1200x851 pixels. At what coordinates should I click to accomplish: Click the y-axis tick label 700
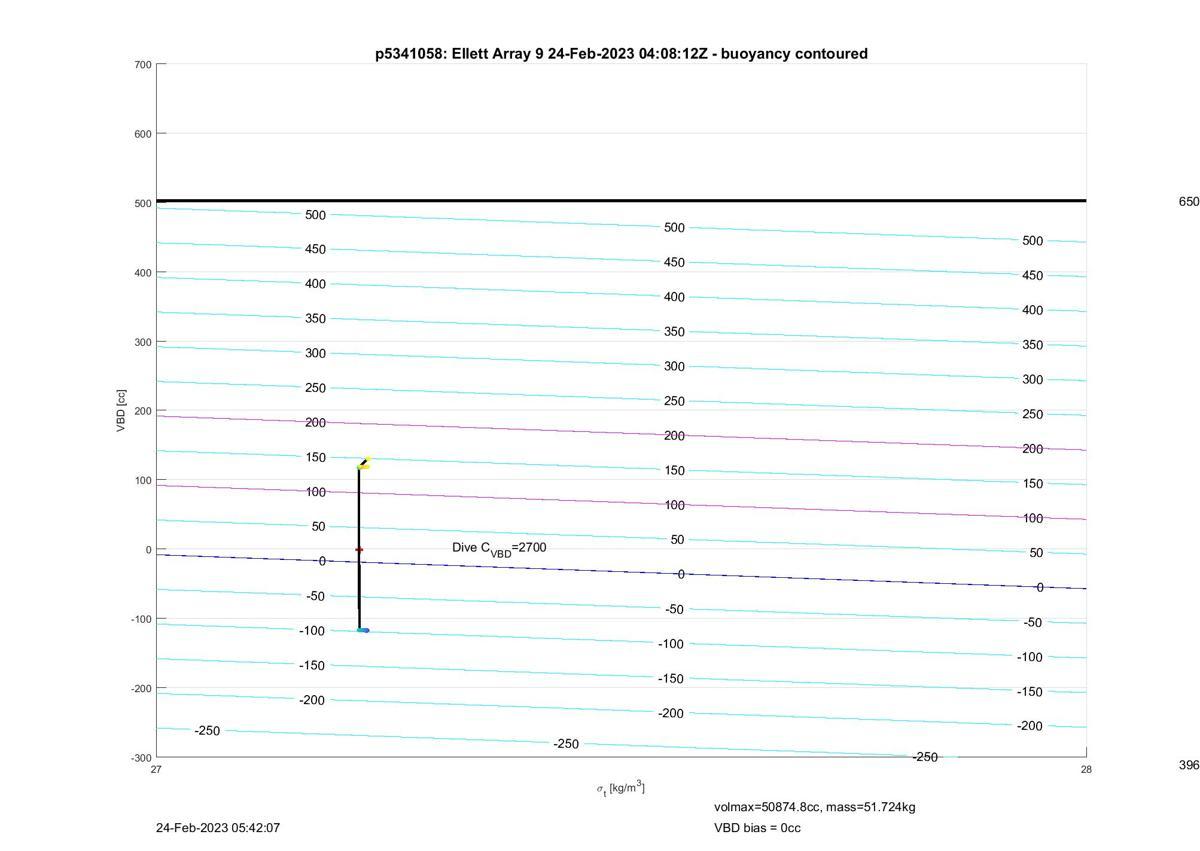pos(142,65)
